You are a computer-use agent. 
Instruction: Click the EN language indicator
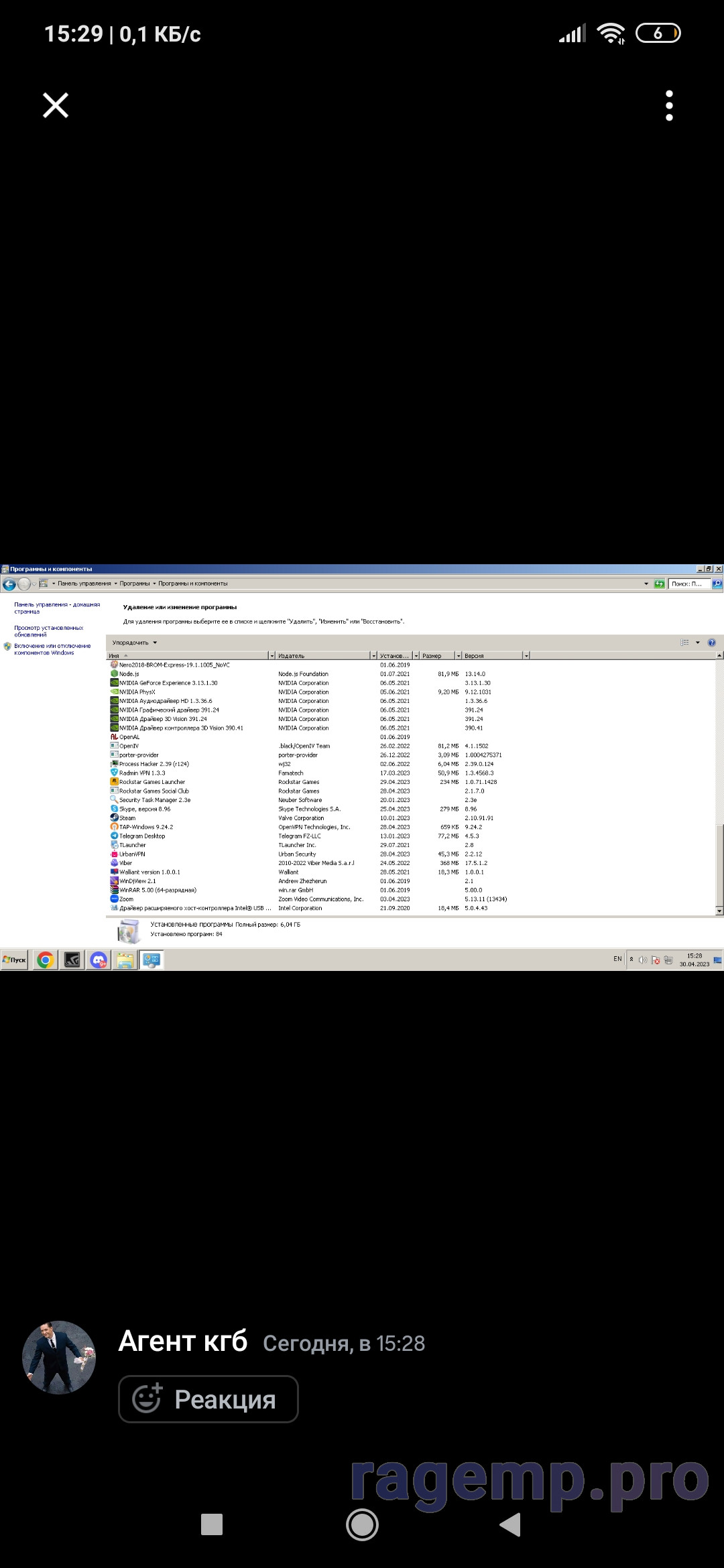click(x=617, y=959)
